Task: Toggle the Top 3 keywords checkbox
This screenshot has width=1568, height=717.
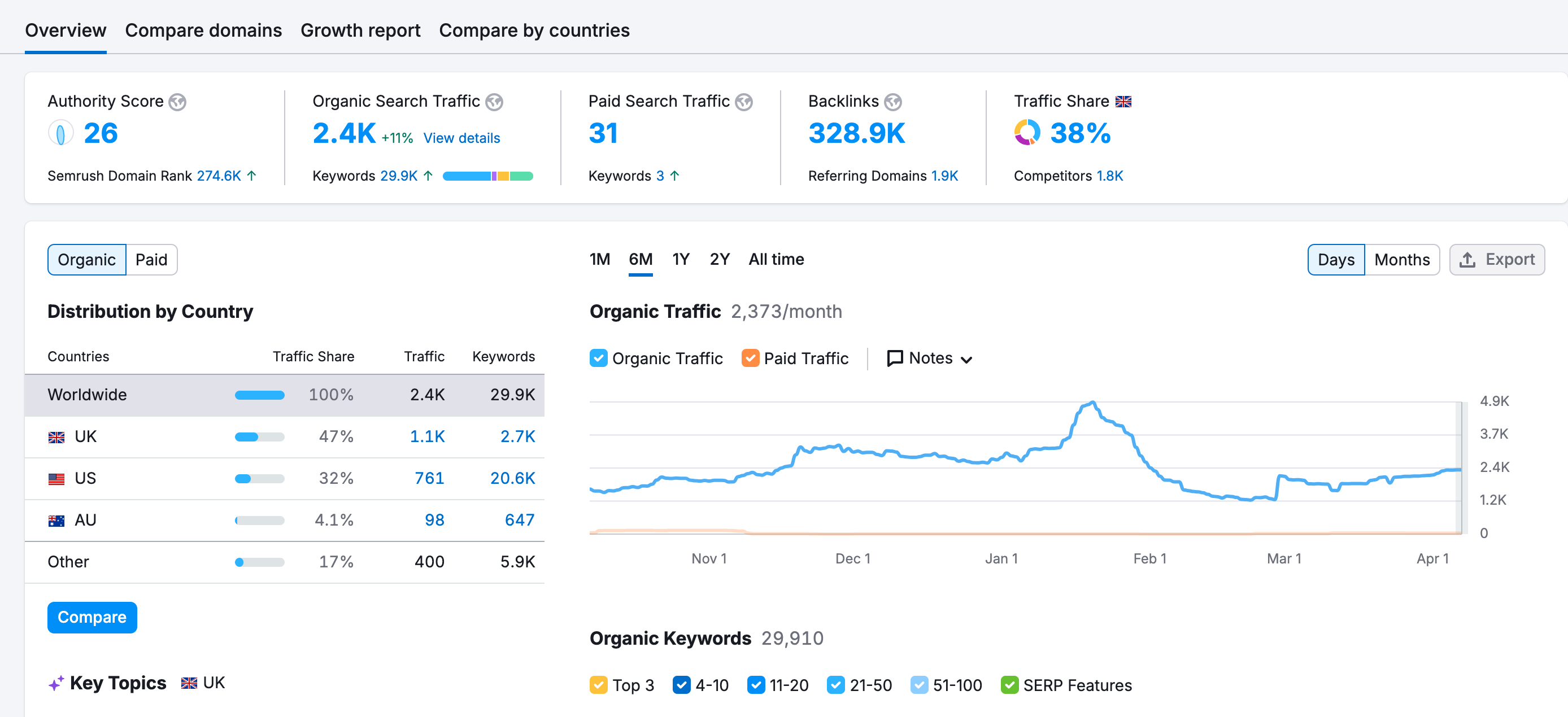Action: 598,685
